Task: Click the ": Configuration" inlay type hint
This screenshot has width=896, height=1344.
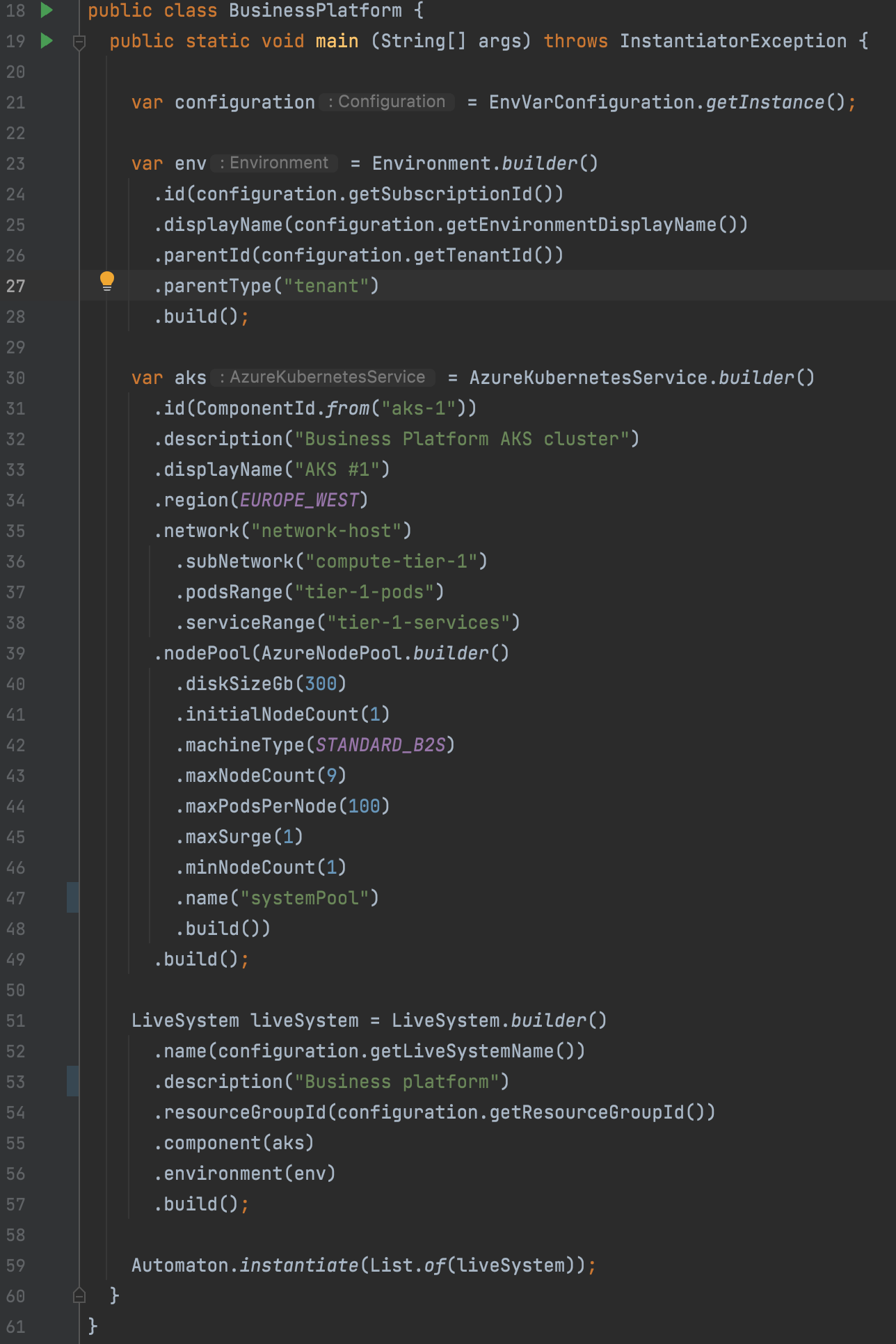Action: [x=387, y=102]
